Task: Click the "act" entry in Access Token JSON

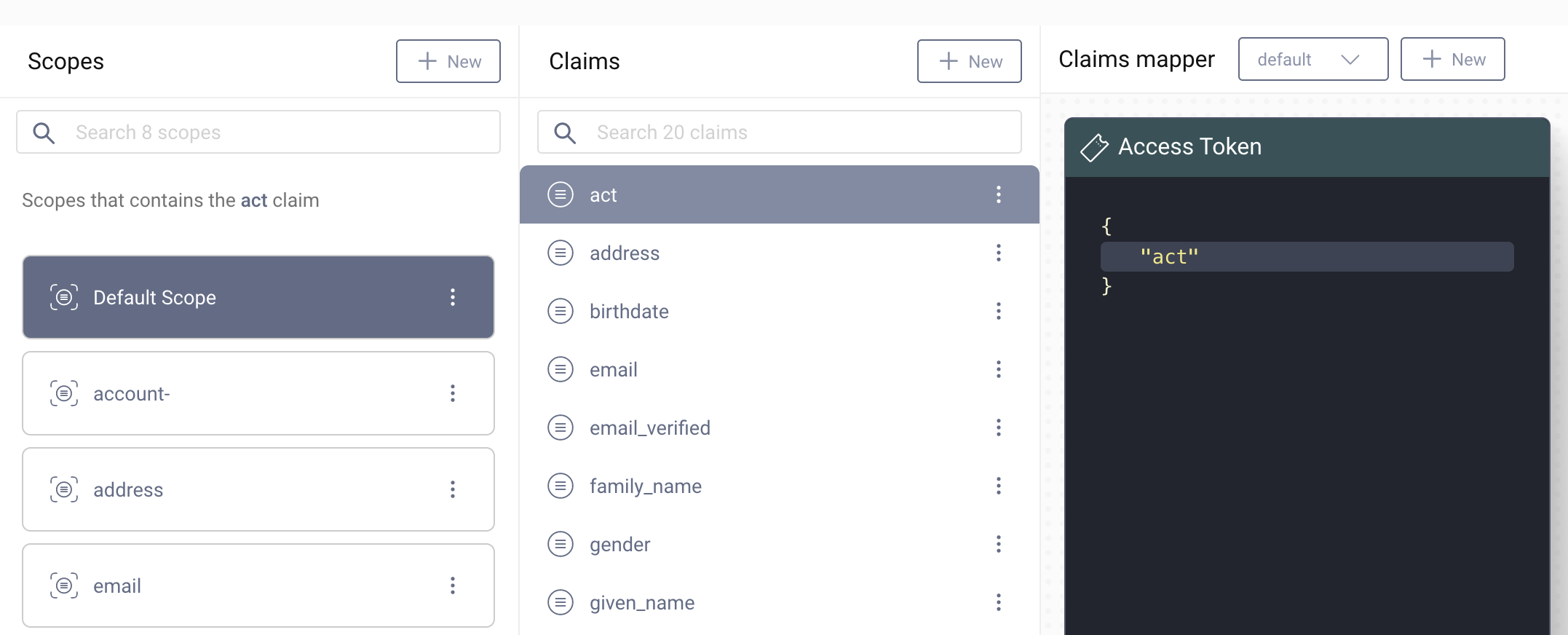Action: 1307,256
